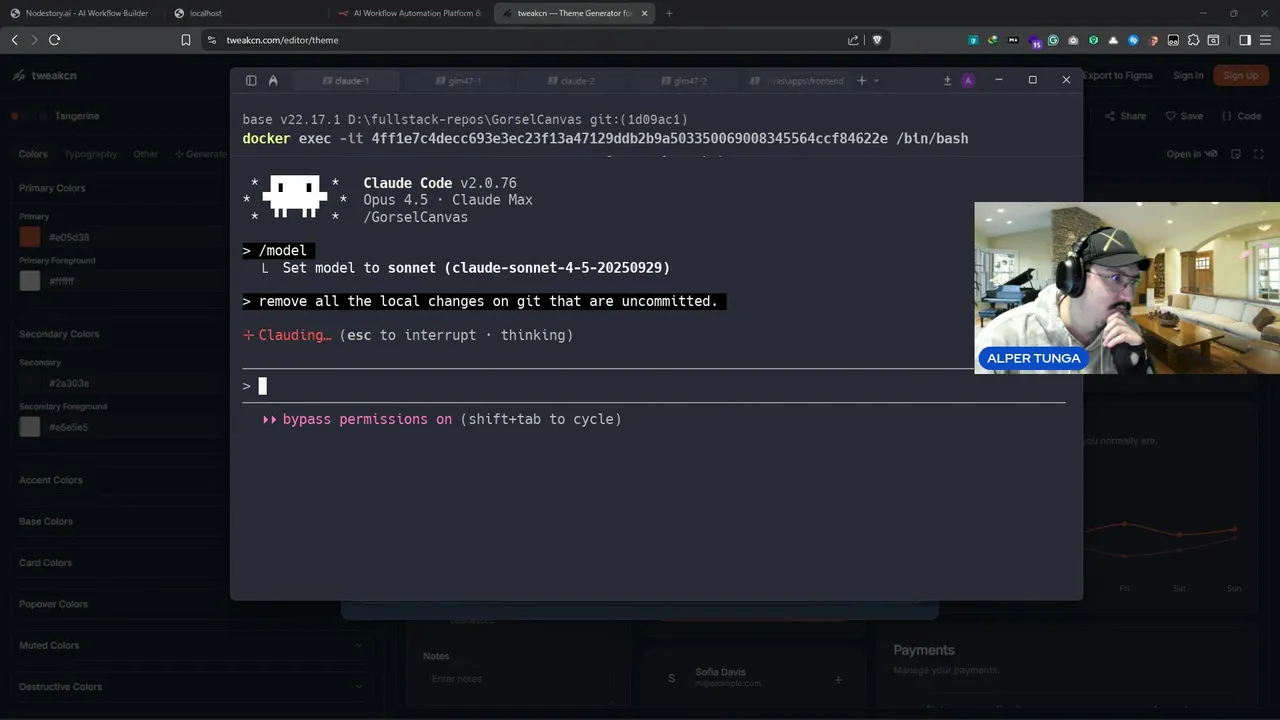Reload the tweakcn page
1280x720 pixels.
(55, 40)
